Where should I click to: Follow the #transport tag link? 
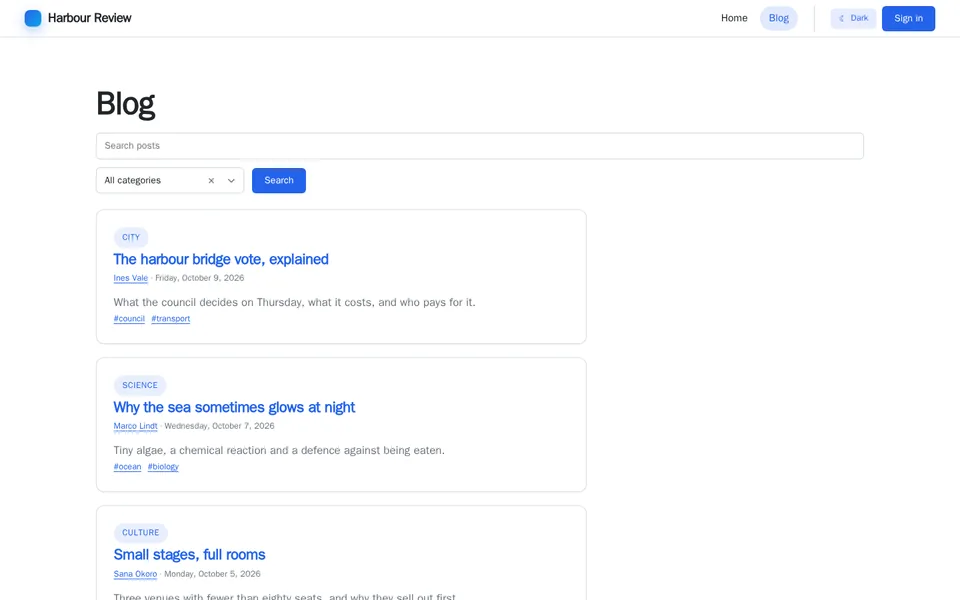171,319
